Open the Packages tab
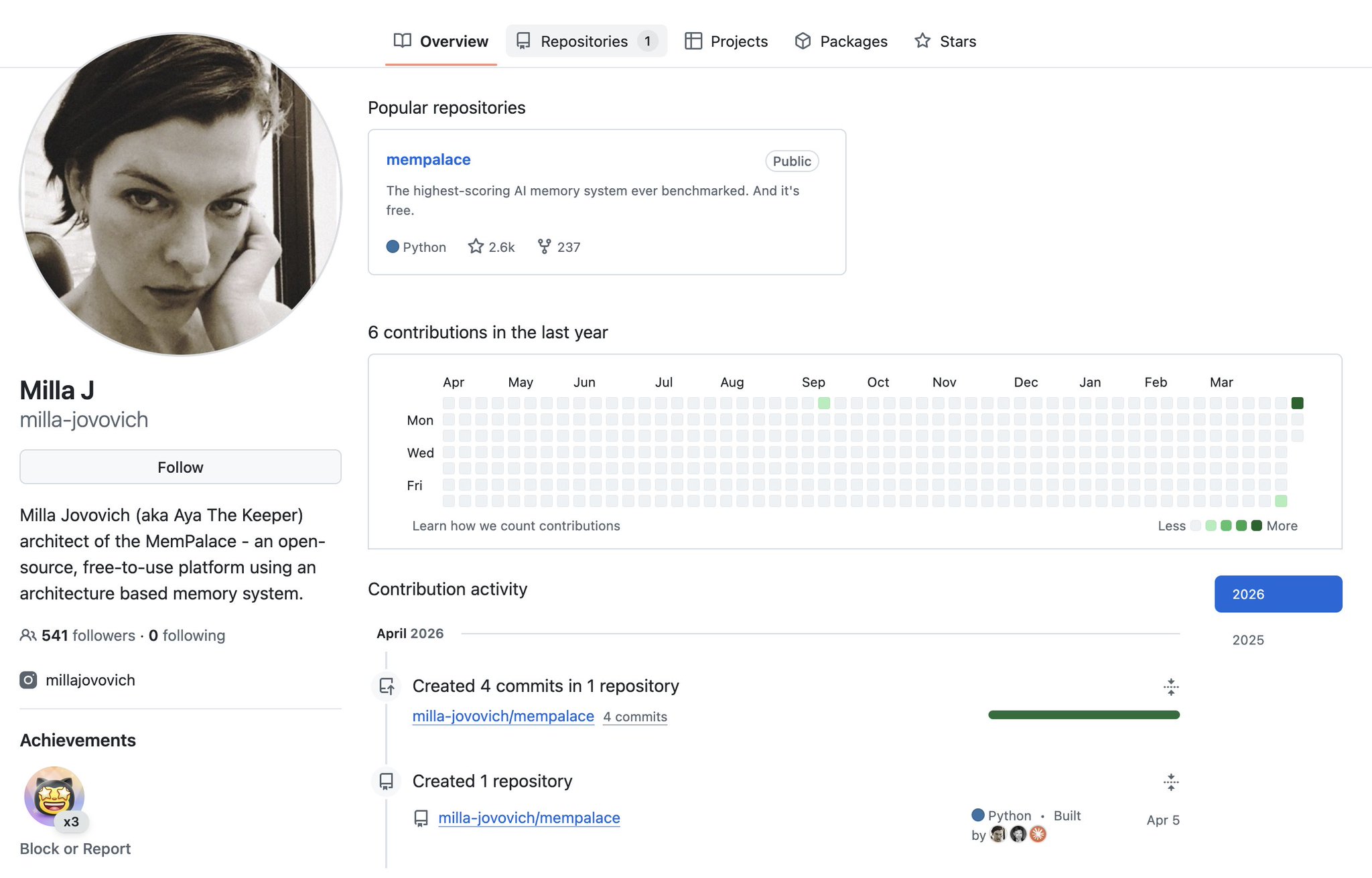 coord(841,42)
